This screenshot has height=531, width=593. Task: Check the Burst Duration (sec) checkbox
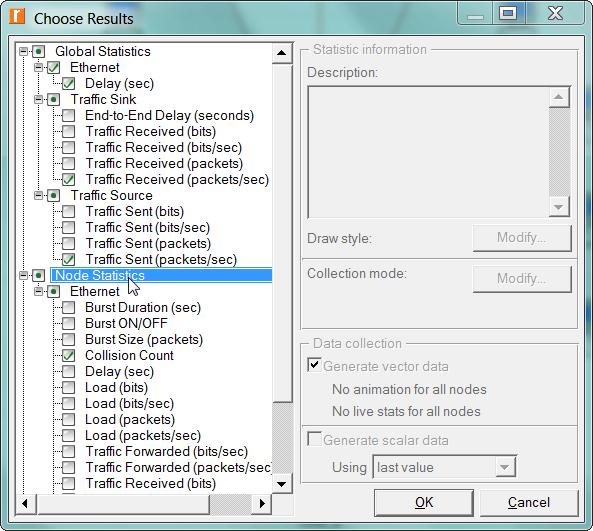(68, 307)
